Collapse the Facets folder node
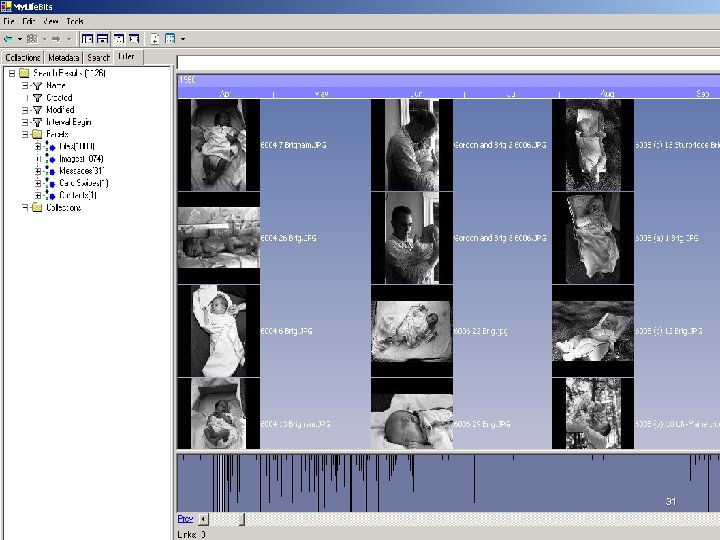 [25, 135]
